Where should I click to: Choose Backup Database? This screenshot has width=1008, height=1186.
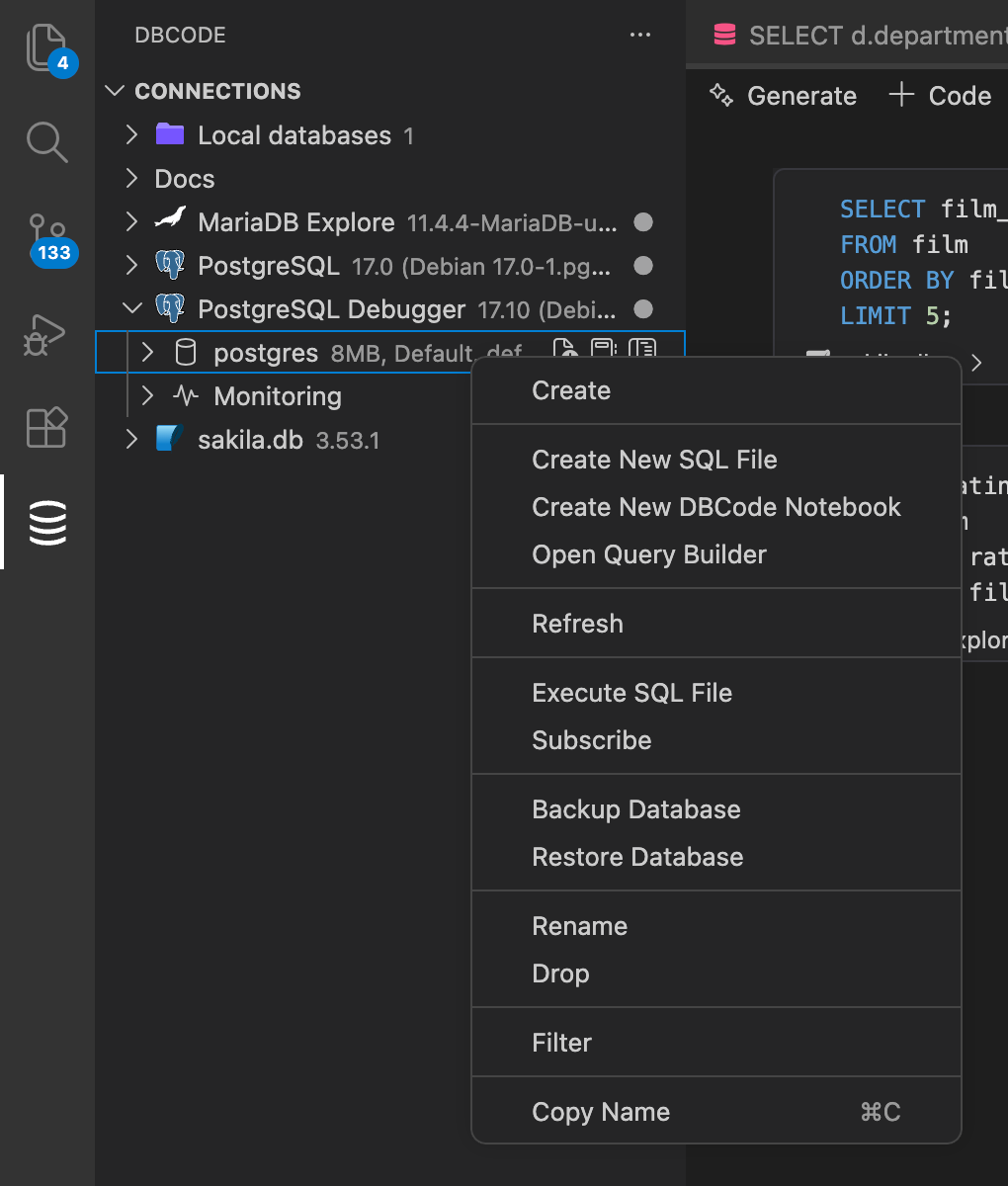pos(716,809)
